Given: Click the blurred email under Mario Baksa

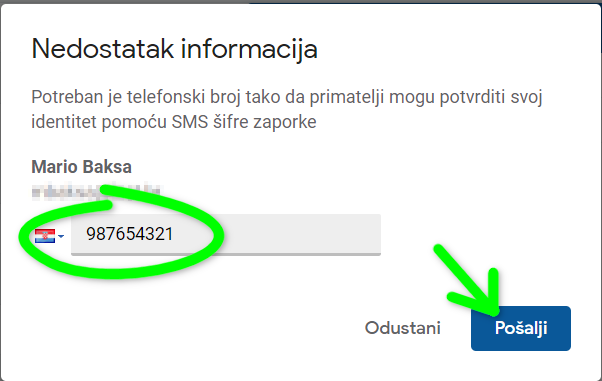Looking at the screenshot, I should click(96, 192).
